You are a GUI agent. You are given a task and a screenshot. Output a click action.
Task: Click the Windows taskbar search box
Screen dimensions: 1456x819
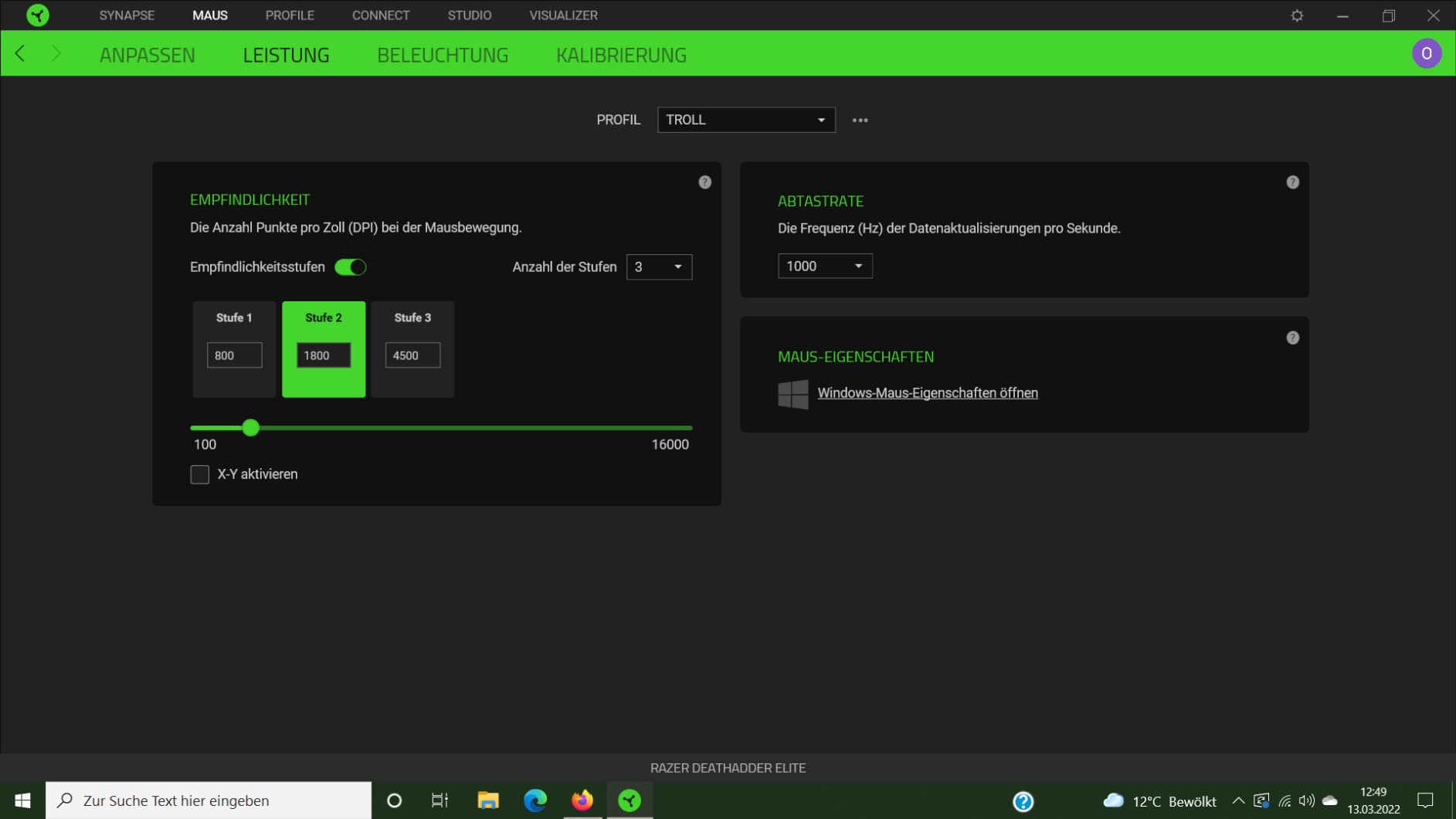point(209,800)
